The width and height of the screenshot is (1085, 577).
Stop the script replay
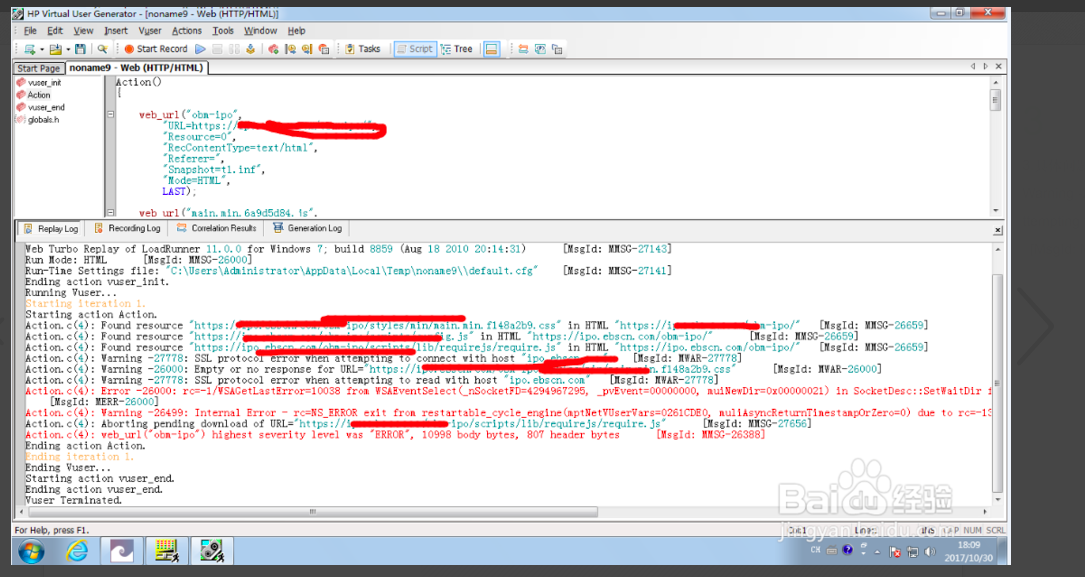click(216, 48)
